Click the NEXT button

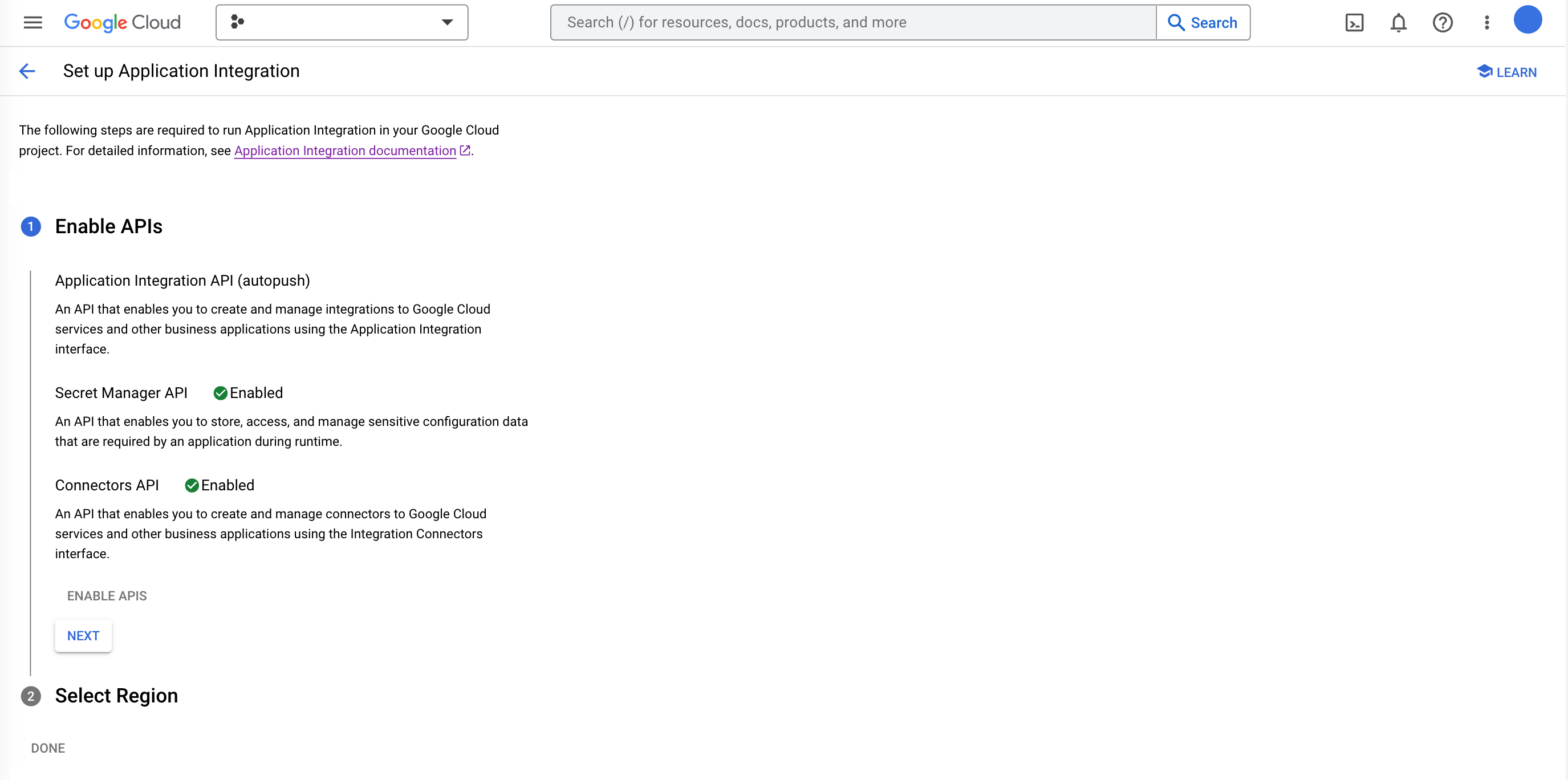click(83, 635)
